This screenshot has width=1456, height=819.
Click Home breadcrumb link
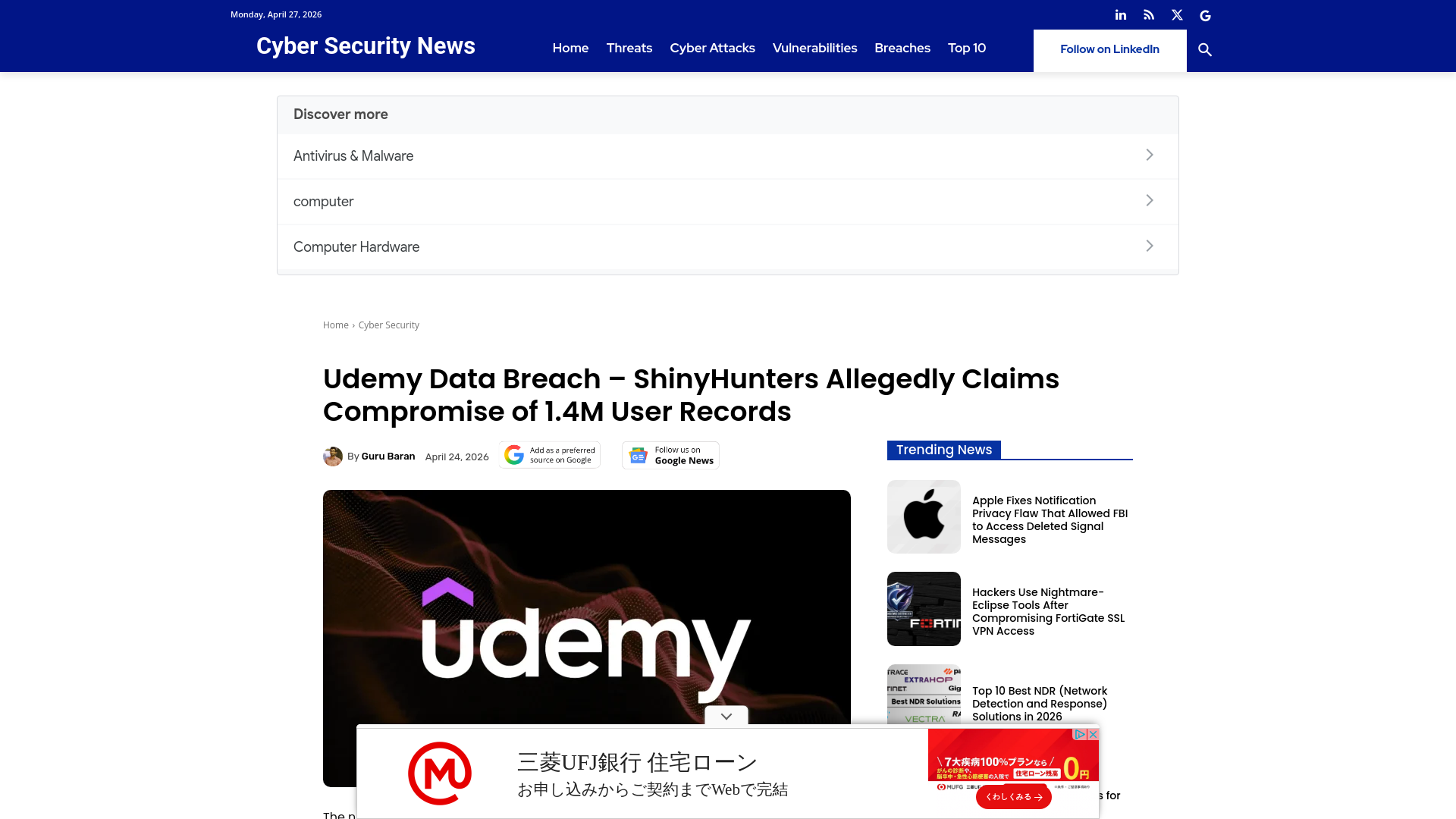336,325
